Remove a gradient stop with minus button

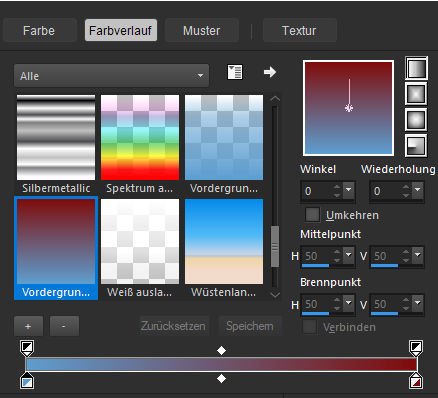point(64,326)
